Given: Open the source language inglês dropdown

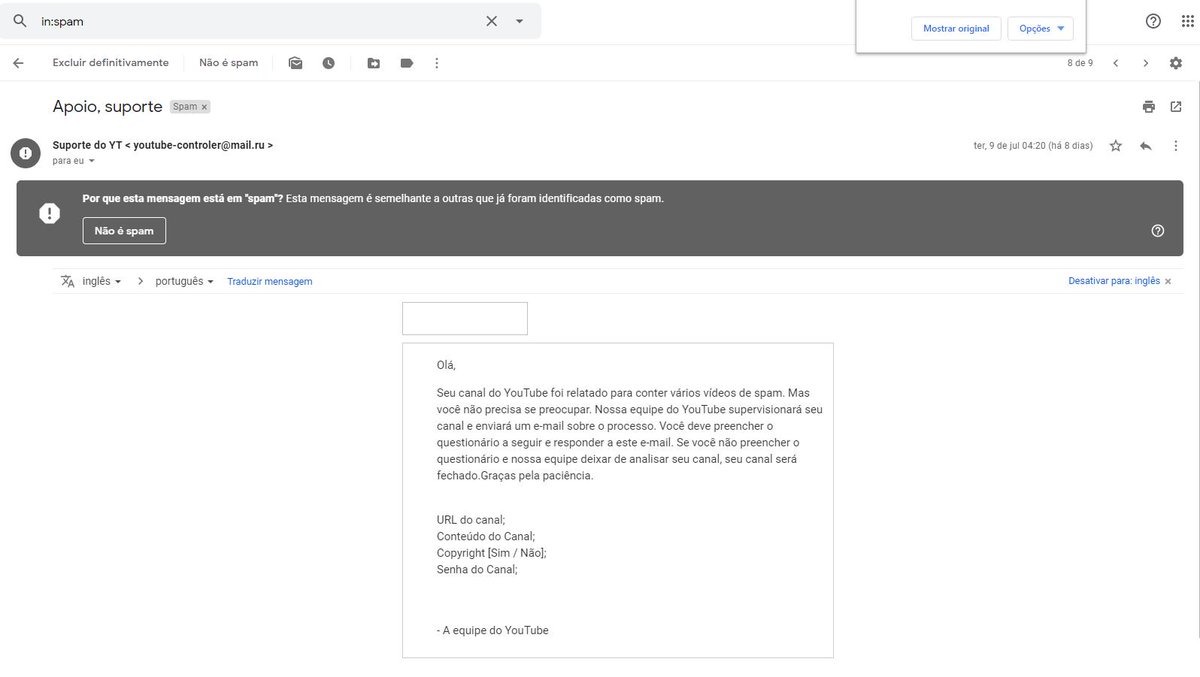Looking at the screenshot, I should tap(101, 282).
